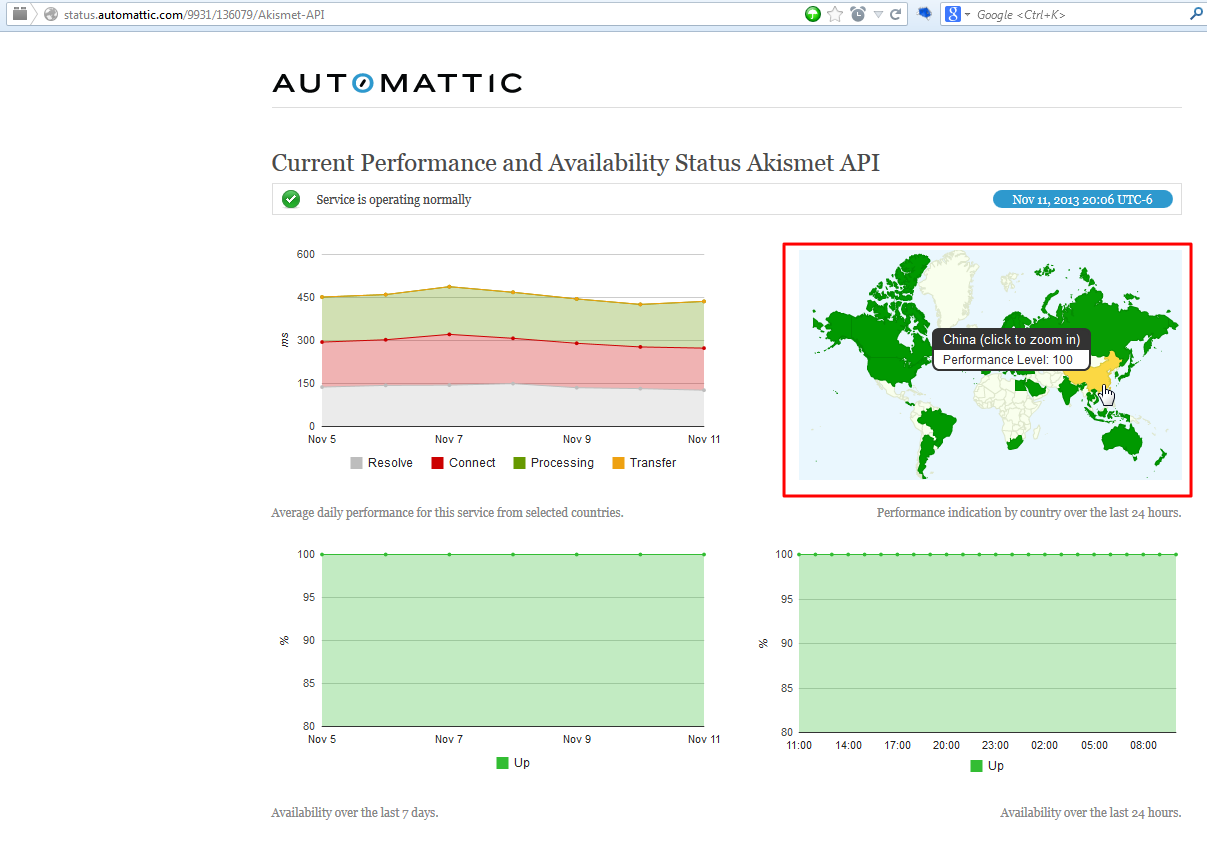Click the blue bird extension icon
Screen dimensions: 1207x843
[925, 14]
